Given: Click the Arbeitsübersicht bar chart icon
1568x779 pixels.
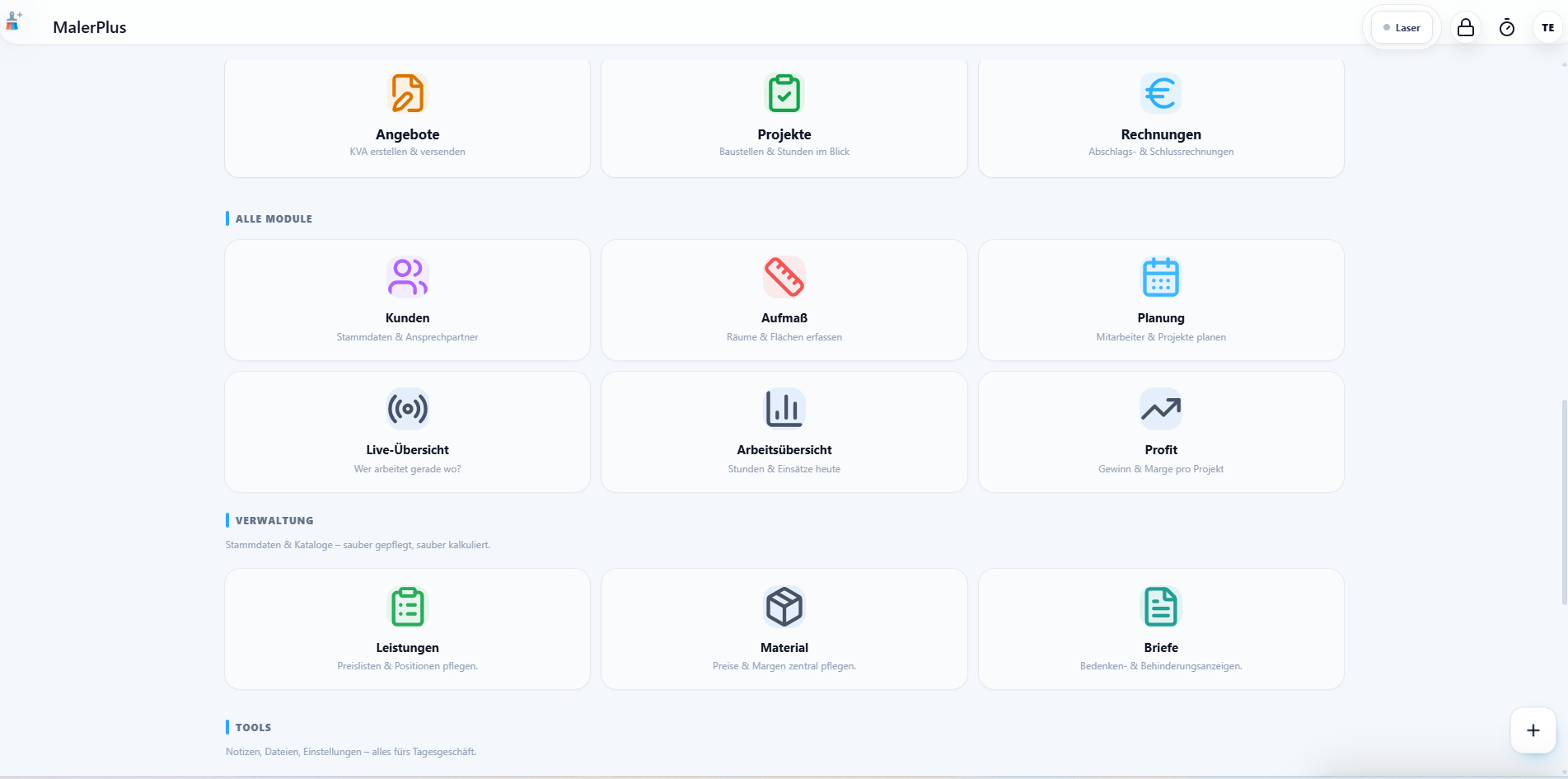Looking at the screenshot, I should pos(784,408).
